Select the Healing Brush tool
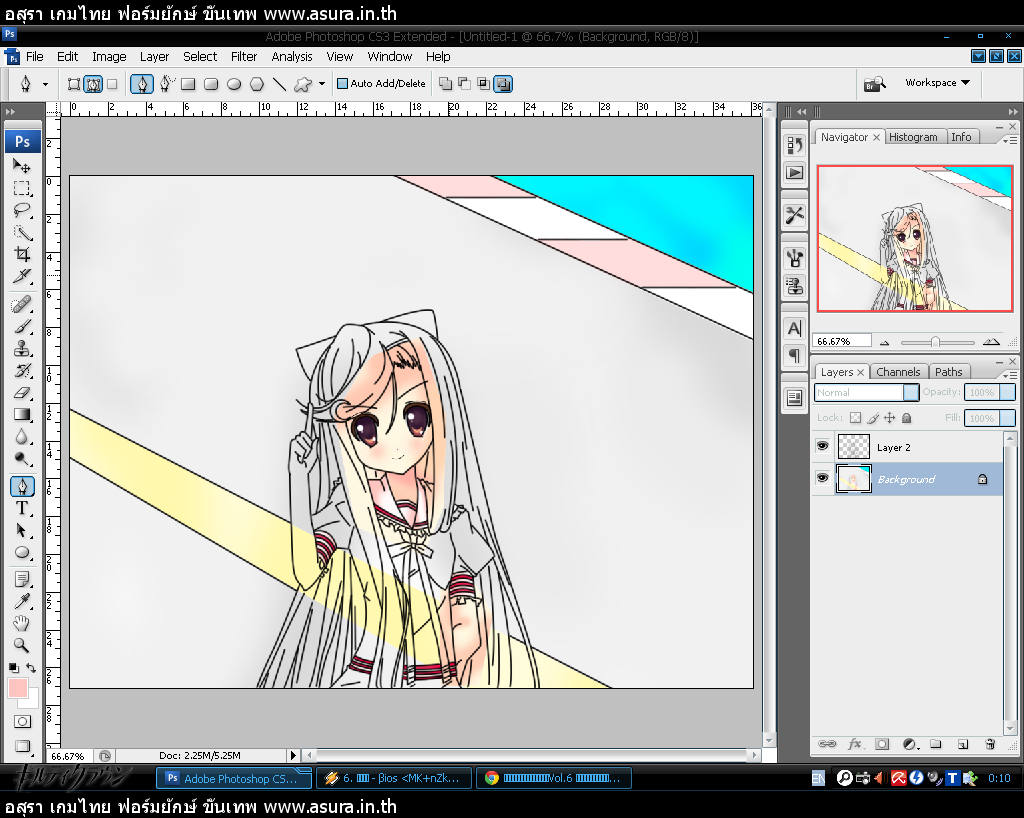This screenshot has width=1024, height=818. pos(22,305)
